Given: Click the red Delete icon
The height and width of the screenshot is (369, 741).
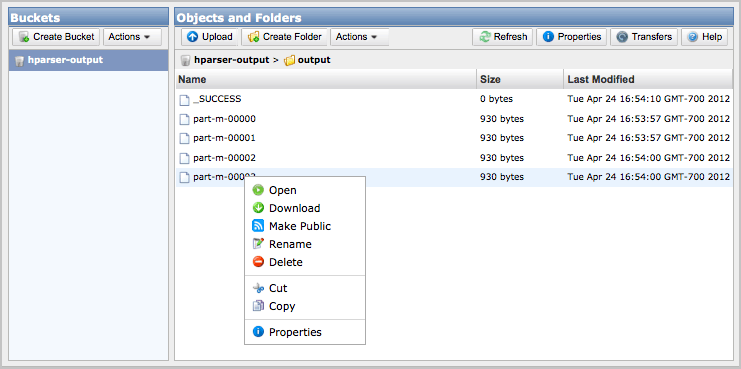Looking at the screenshot, I should click(258, 262).
